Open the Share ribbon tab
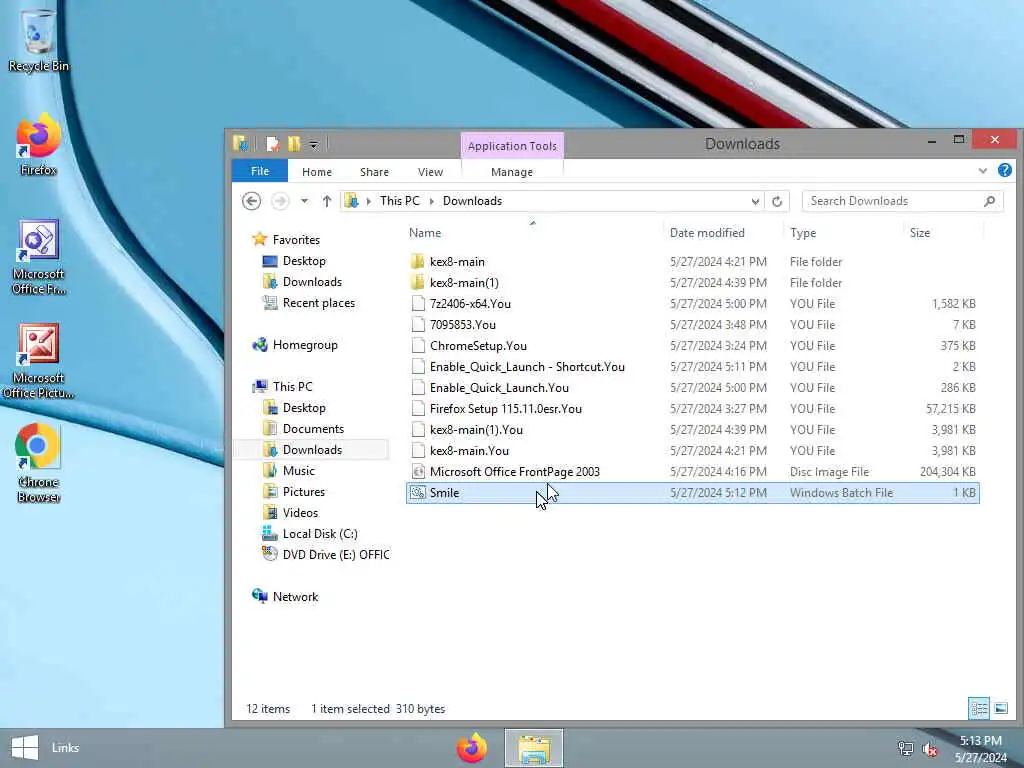1024x768 pixels. (x=374, y=172)
